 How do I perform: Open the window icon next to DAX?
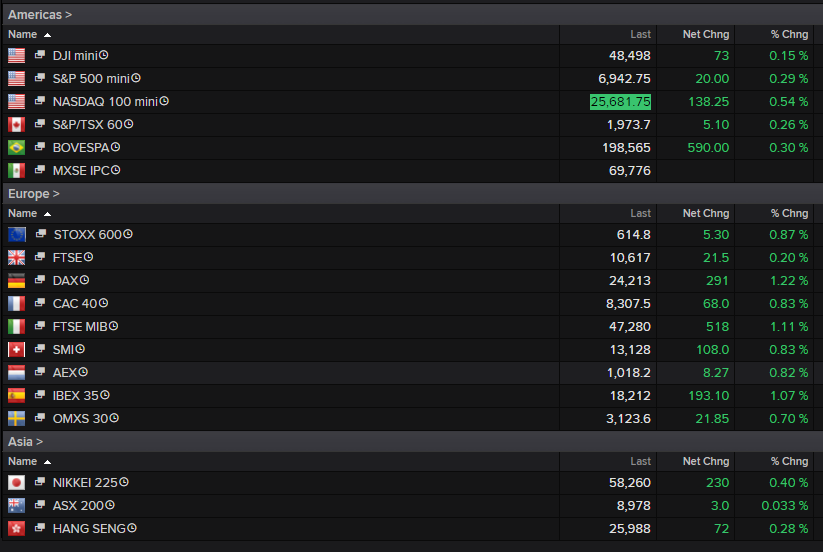pos(40,280)
